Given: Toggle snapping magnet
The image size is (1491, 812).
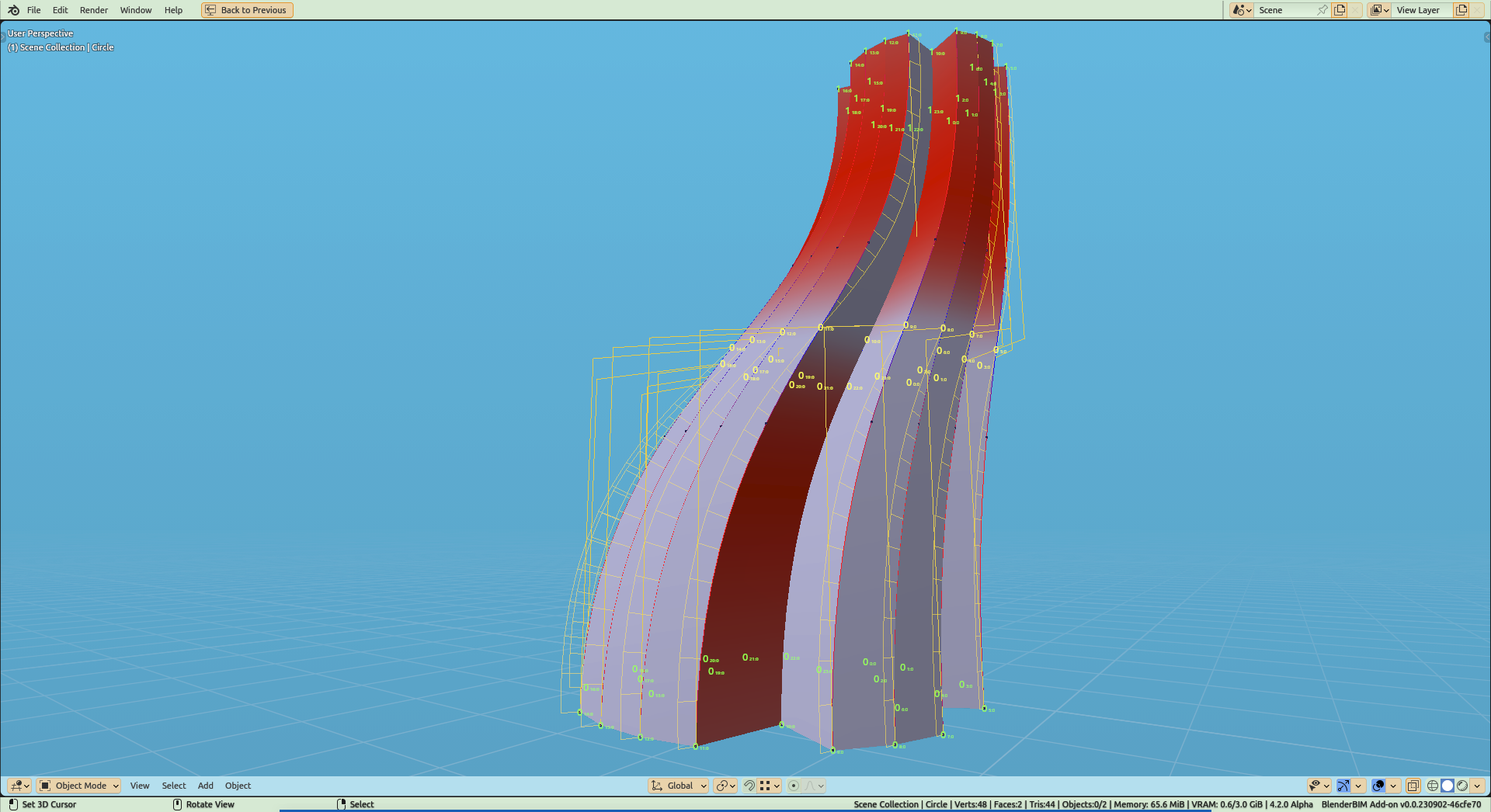Looking at the screenshot, I should click(x=749, y=786).
